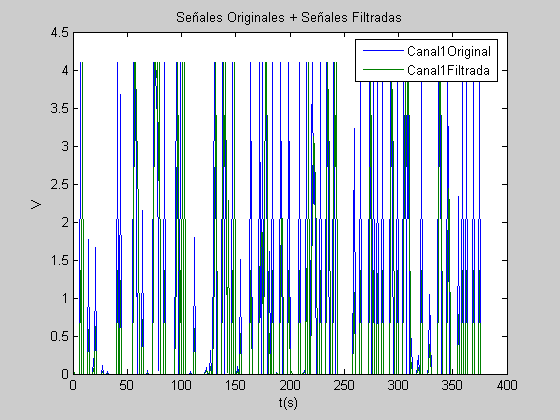The image size is (560, 420).
Task: Click the 250 tick label on x-axis
Action: (344, 385)
